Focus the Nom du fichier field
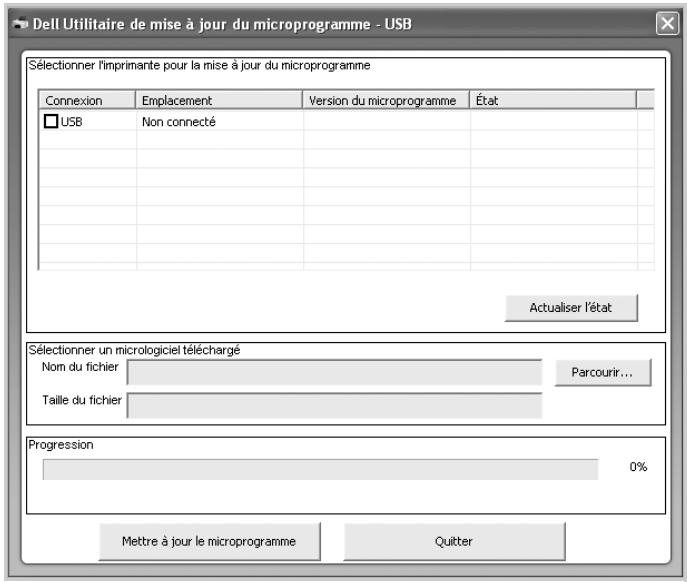The image size is (687, 582). click(x=334, y=372)
